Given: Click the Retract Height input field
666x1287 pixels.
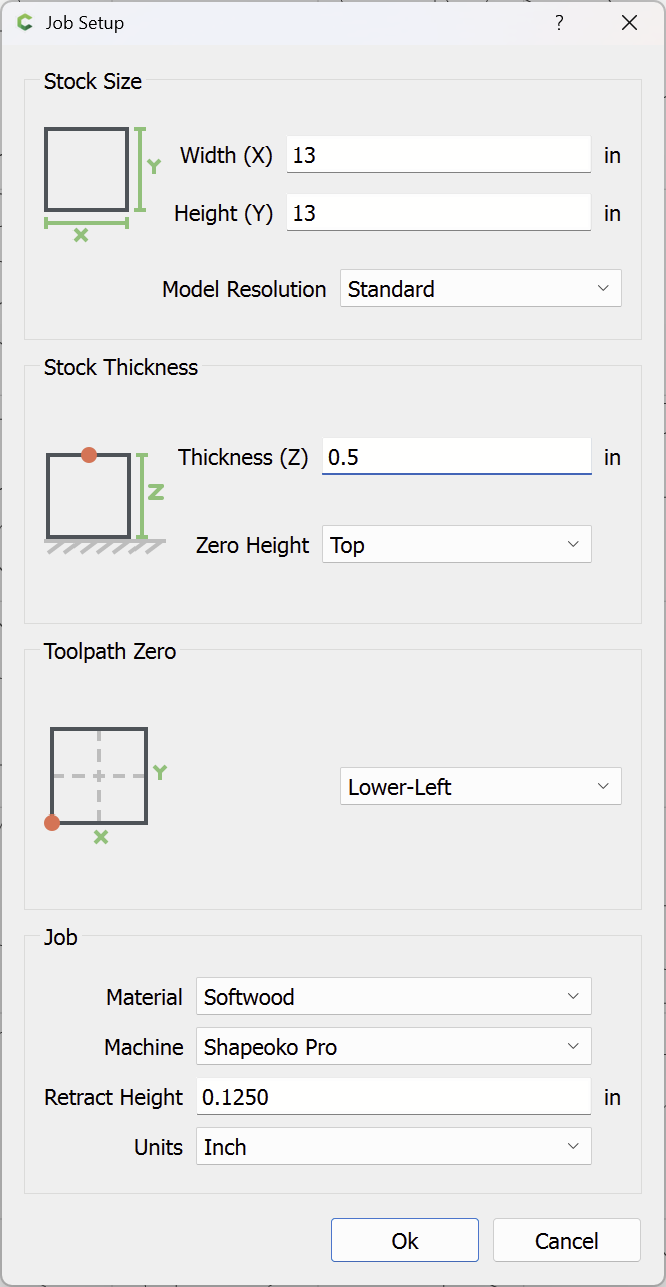Looking at the screenshot, I should (393, 1097).
